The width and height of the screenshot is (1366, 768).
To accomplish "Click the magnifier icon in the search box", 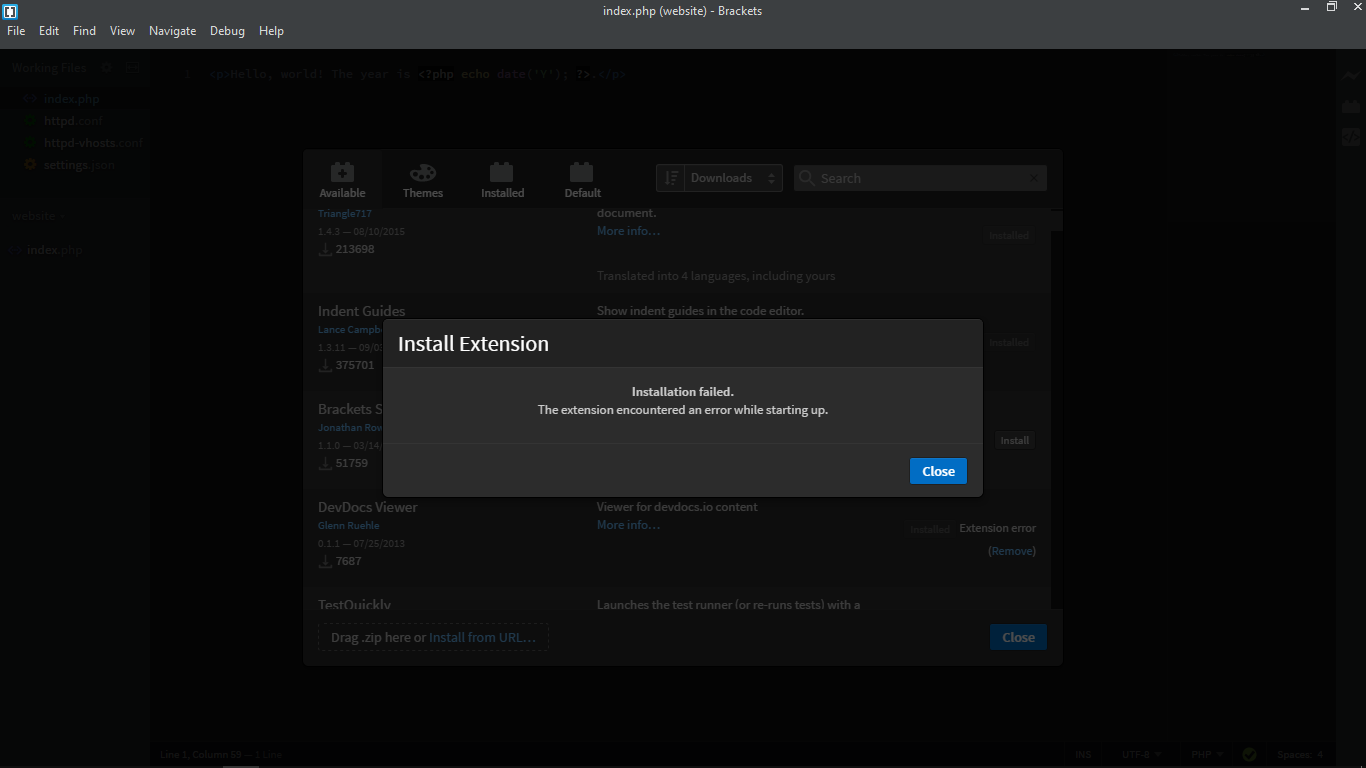I will [x=807, y=178].
